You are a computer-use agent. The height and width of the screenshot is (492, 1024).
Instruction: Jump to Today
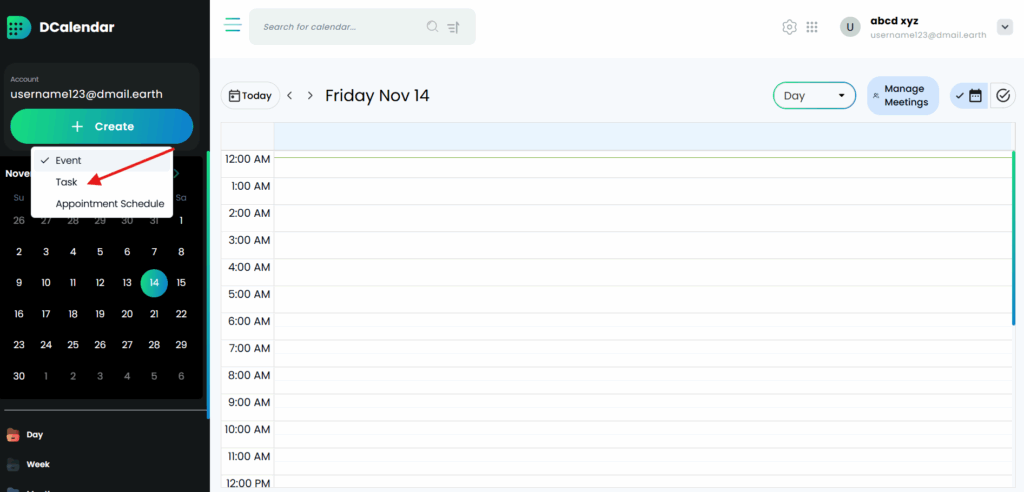pos(250,96)
